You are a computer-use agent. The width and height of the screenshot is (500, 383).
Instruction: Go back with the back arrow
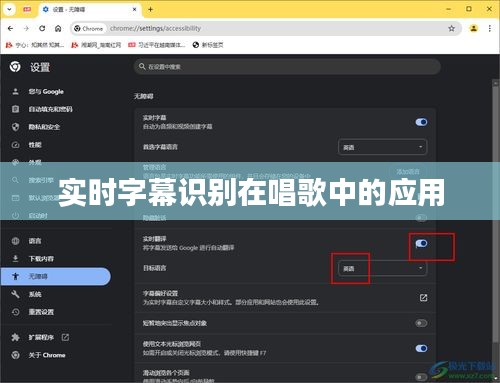(10, 29)
